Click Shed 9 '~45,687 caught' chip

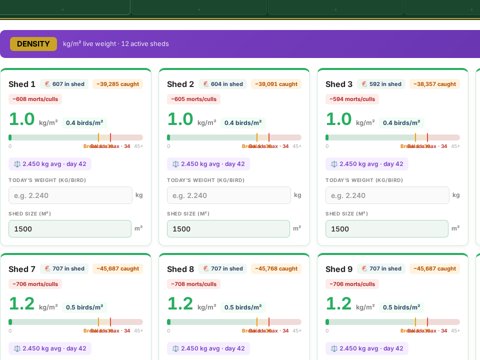pyautogui.click(x=435, y=269)
